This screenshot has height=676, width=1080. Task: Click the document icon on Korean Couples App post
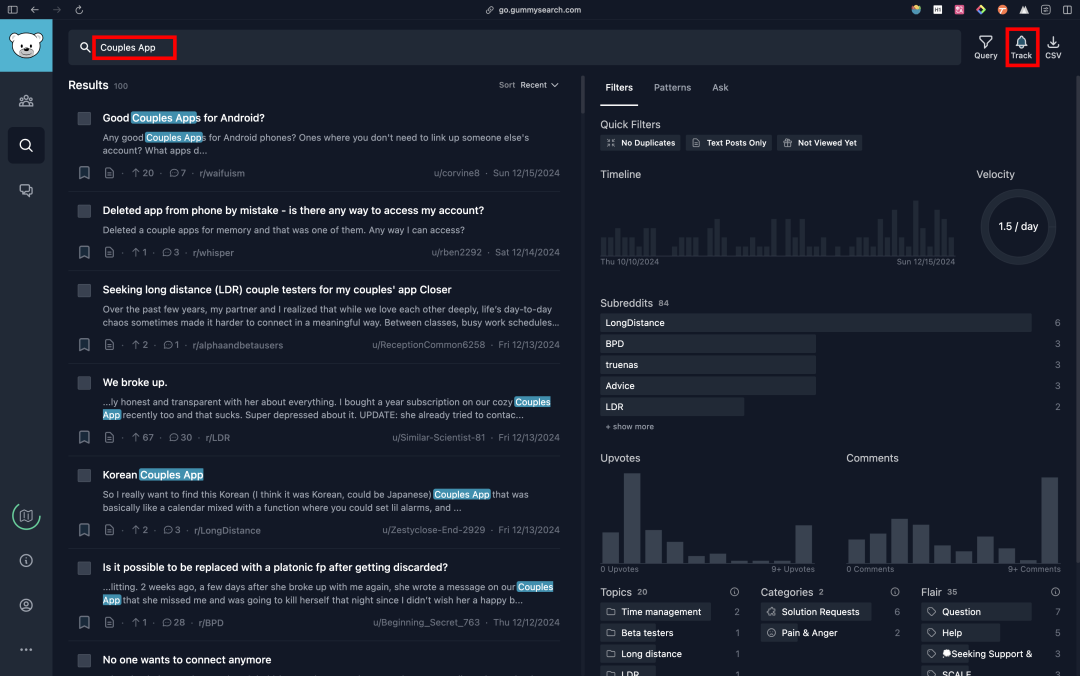109,530
